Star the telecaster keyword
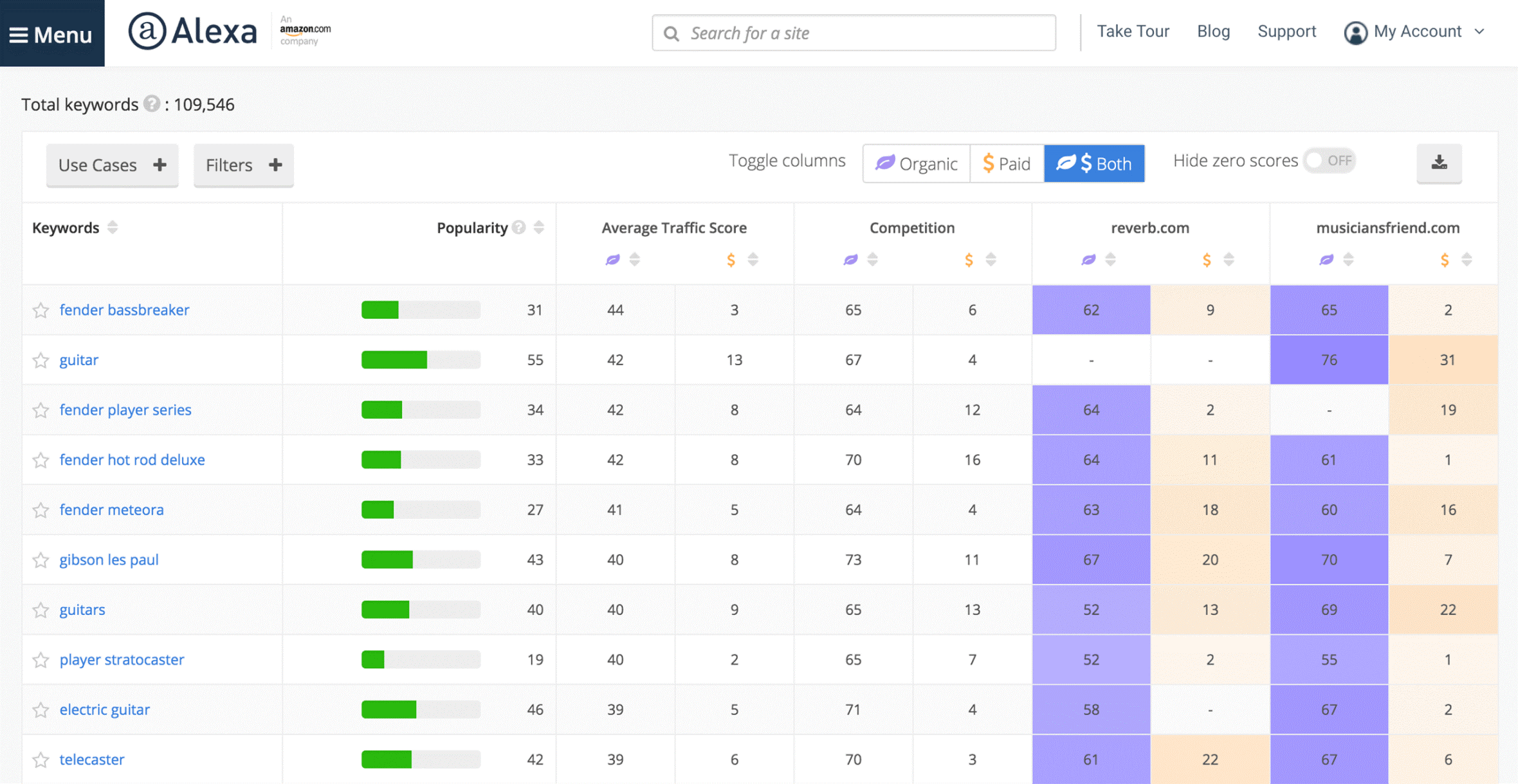1518x784 pixels. tap(41, 760)
